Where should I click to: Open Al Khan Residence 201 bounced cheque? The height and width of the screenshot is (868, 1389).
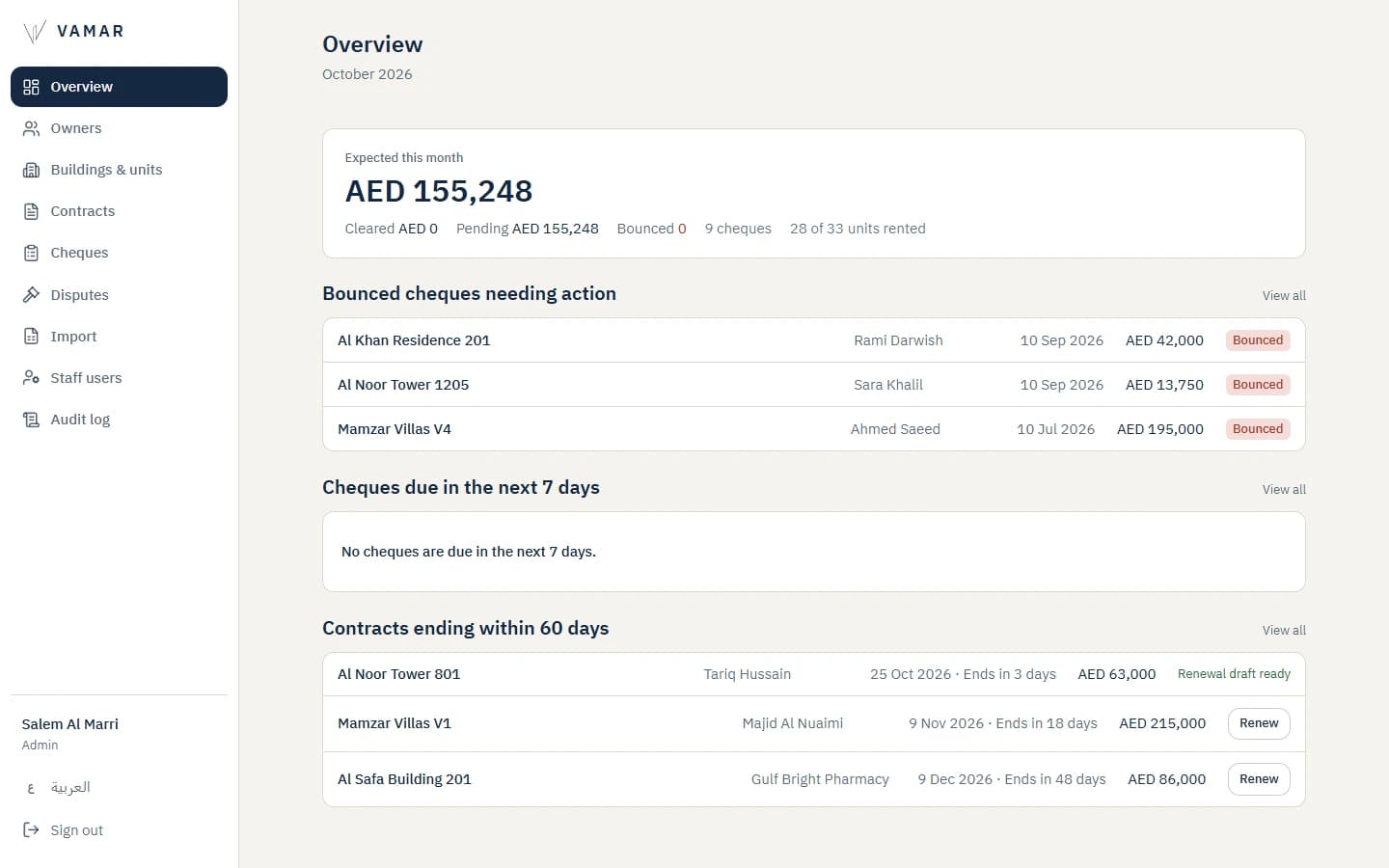pos(814,340)
